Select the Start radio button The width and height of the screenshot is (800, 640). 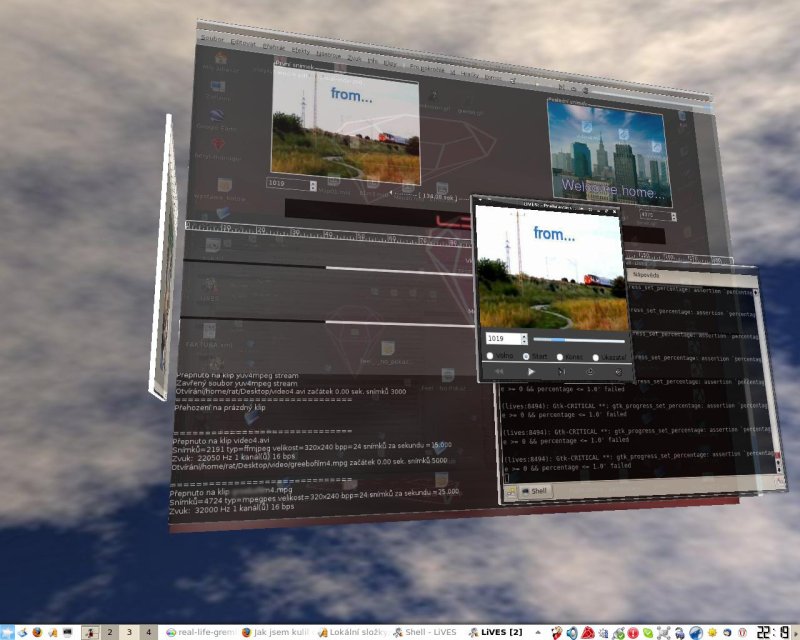pyautogui.click(x=526, y=356)
